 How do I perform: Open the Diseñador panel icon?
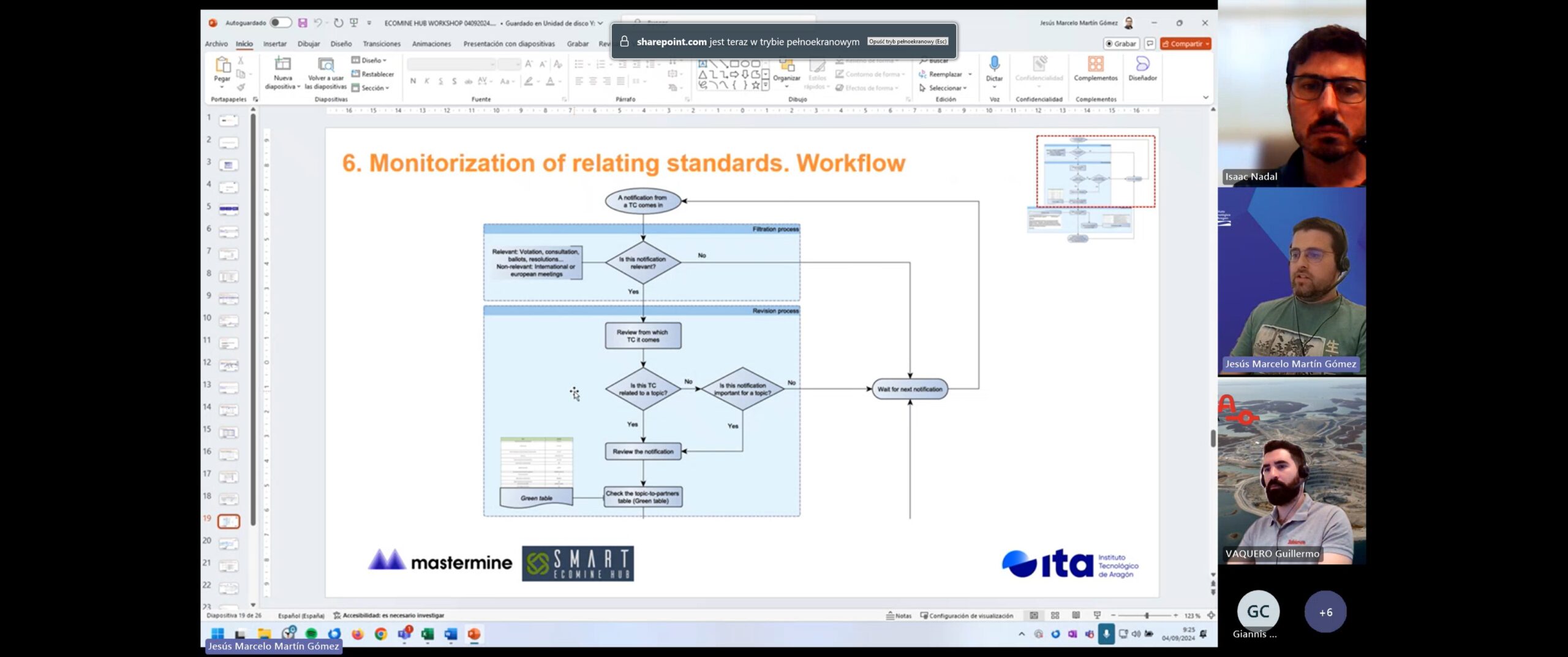(x=1142, y=64)
